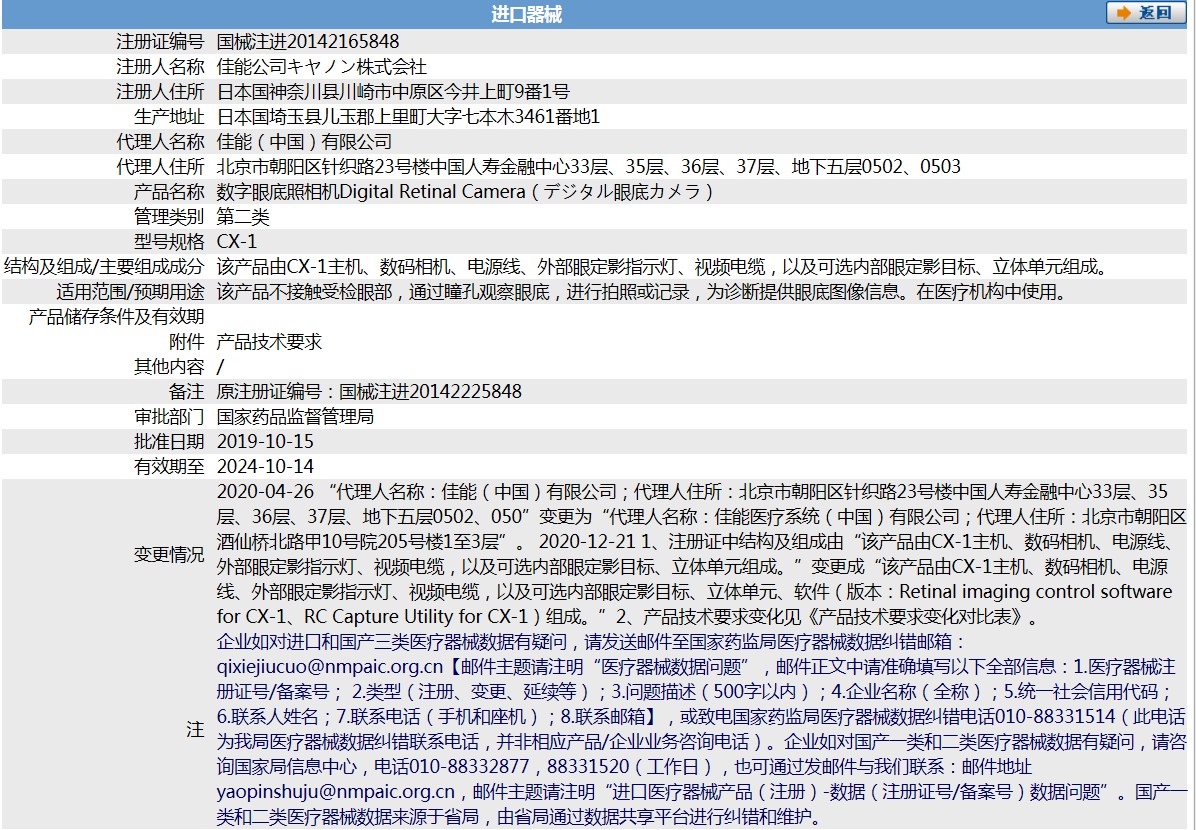Click the 型号规格 label
The height and width of the screenshot is (830, 1196).
click(169, 241)
